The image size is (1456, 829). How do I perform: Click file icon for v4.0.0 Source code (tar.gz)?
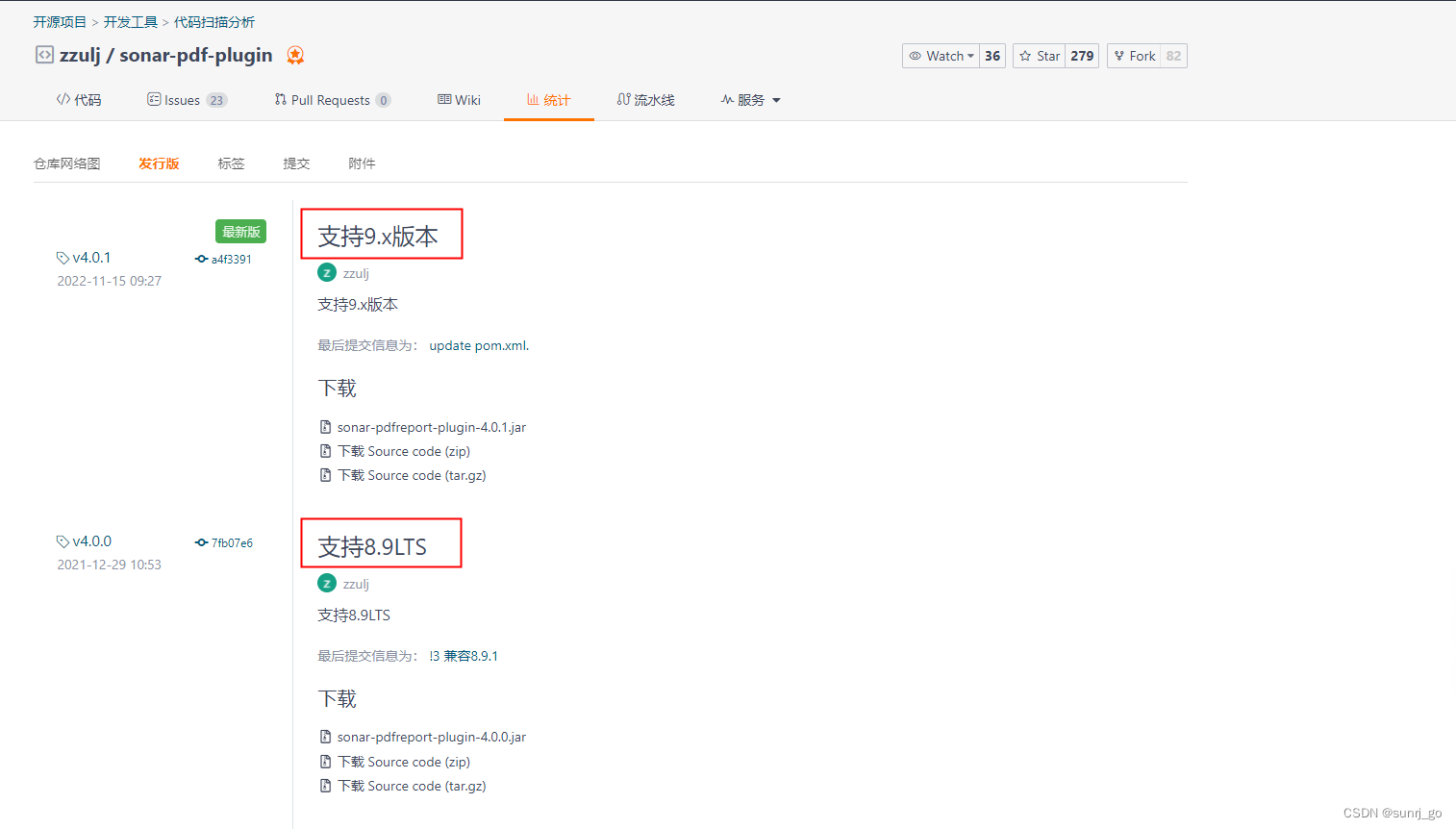(325, 786)
